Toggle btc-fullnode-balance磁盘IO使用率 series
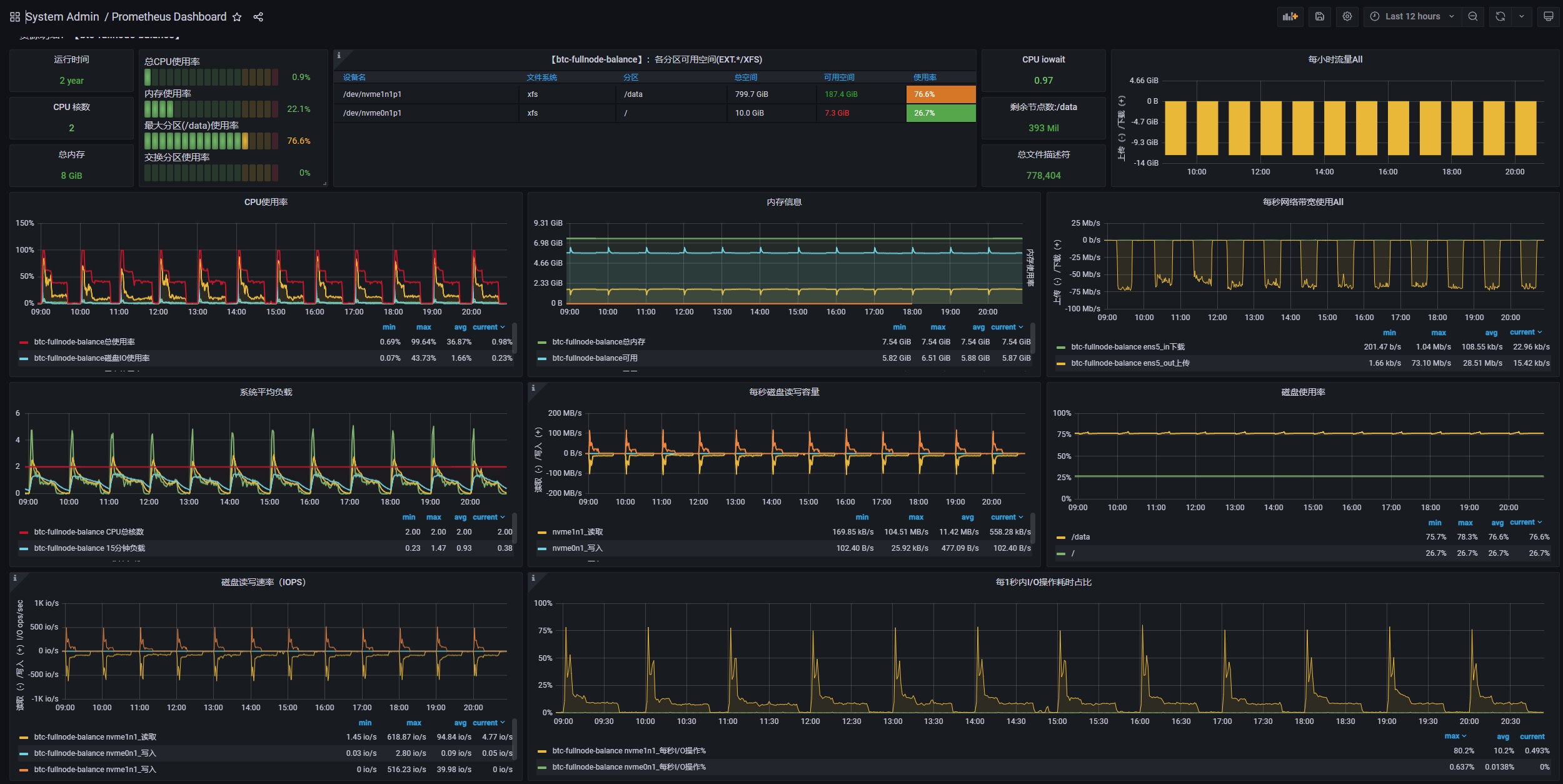This screenshot has height=784, width=1563. pos(92,358)
